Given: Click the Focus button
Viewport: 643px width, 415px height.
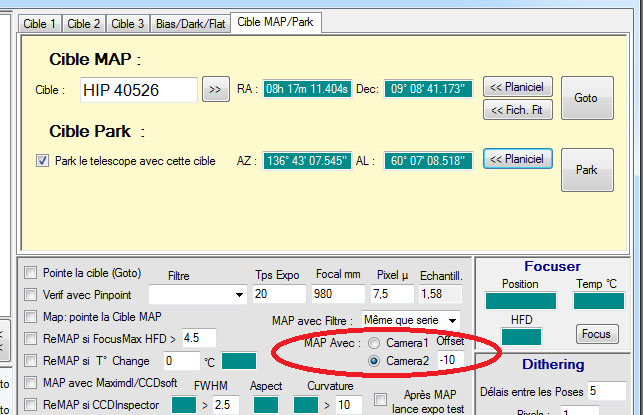Looking at the screenshot, I should (597, 334).
